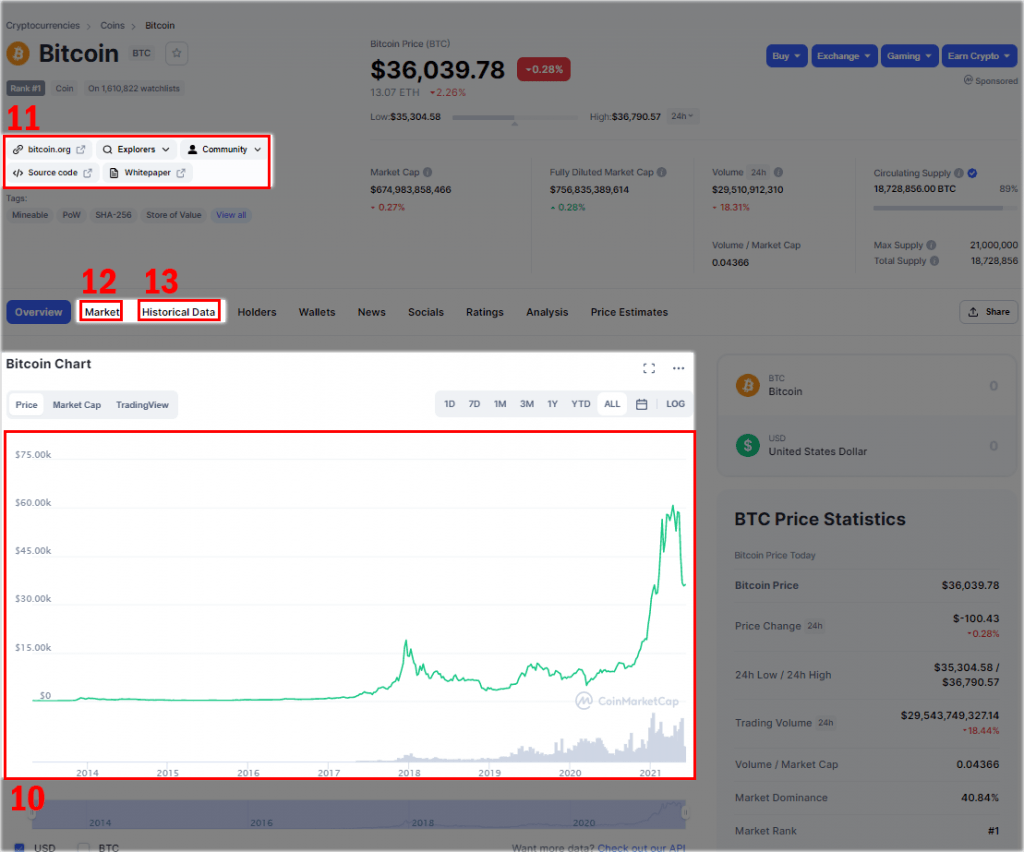Screen dimensions: 1024x852
Task: Select the YTD chart range
Action: [x=581, y=404]
